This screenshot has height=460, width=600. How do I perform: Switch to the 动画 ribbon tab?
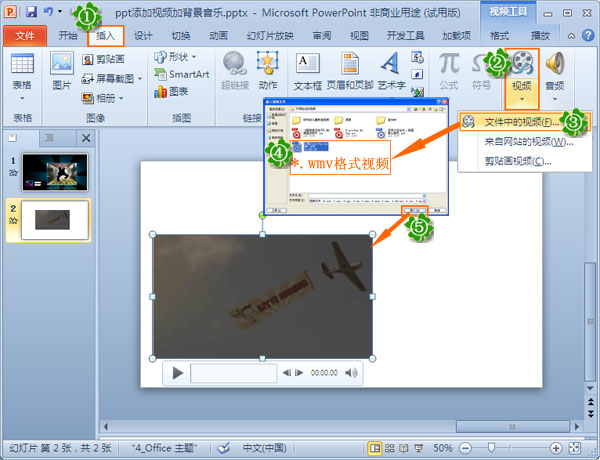pyautogui.click(x=218, y=36)
